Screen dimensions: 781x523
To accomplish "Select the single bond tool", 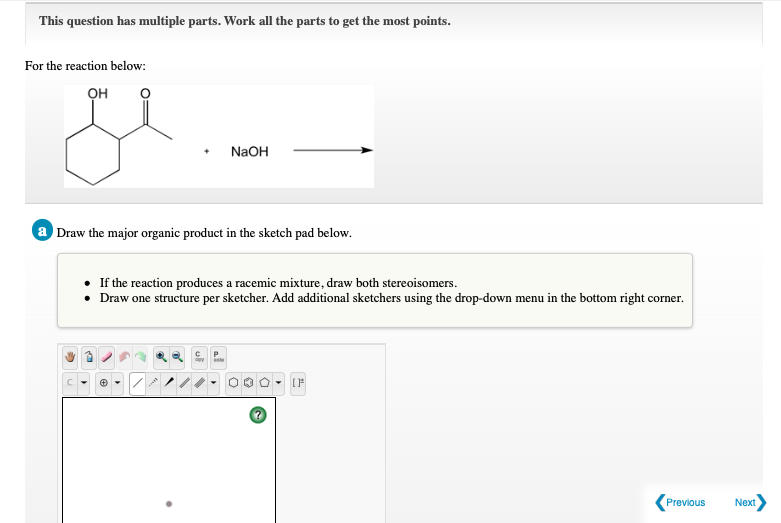I will point(137,383).
